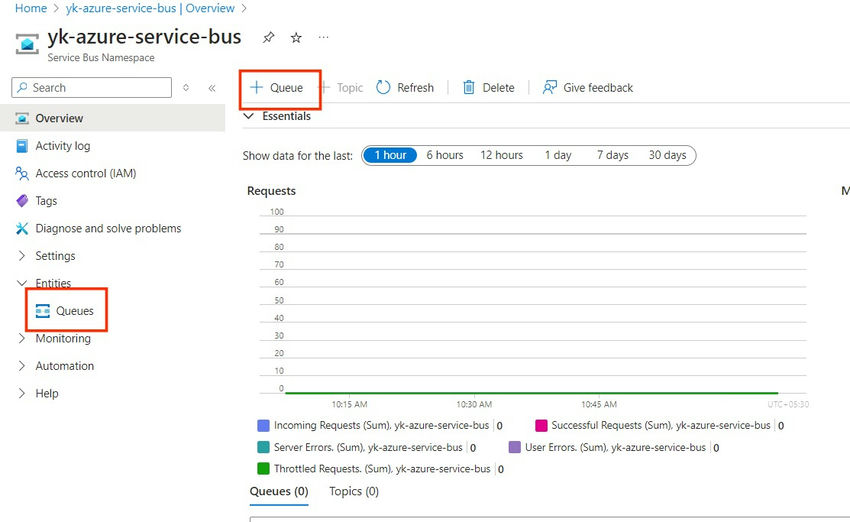This screenshot has height=522, width=850.
Task: Expand the Monitoring group
Action: tap(22, 338)
